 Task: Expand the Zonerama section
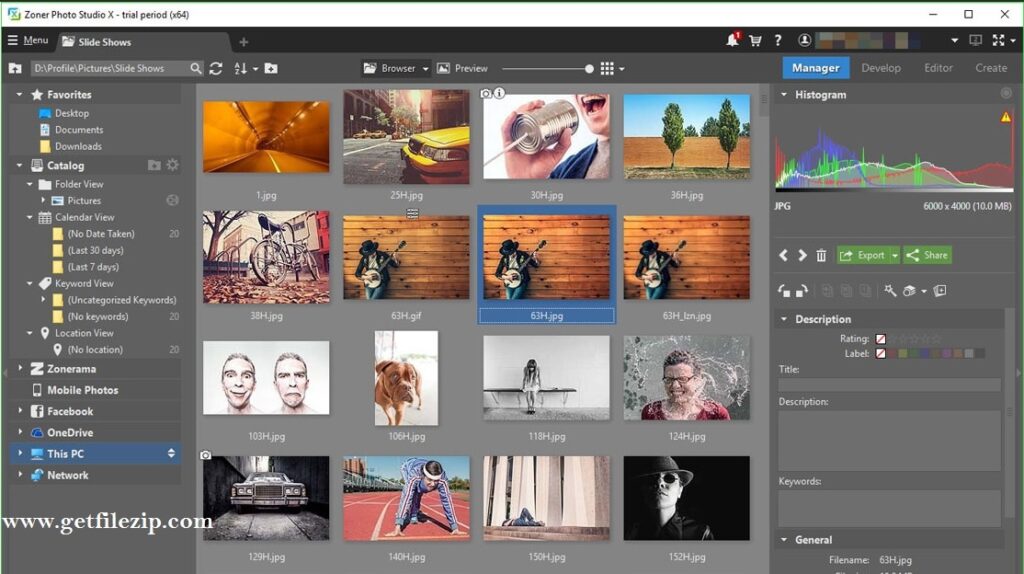[20, 369]
